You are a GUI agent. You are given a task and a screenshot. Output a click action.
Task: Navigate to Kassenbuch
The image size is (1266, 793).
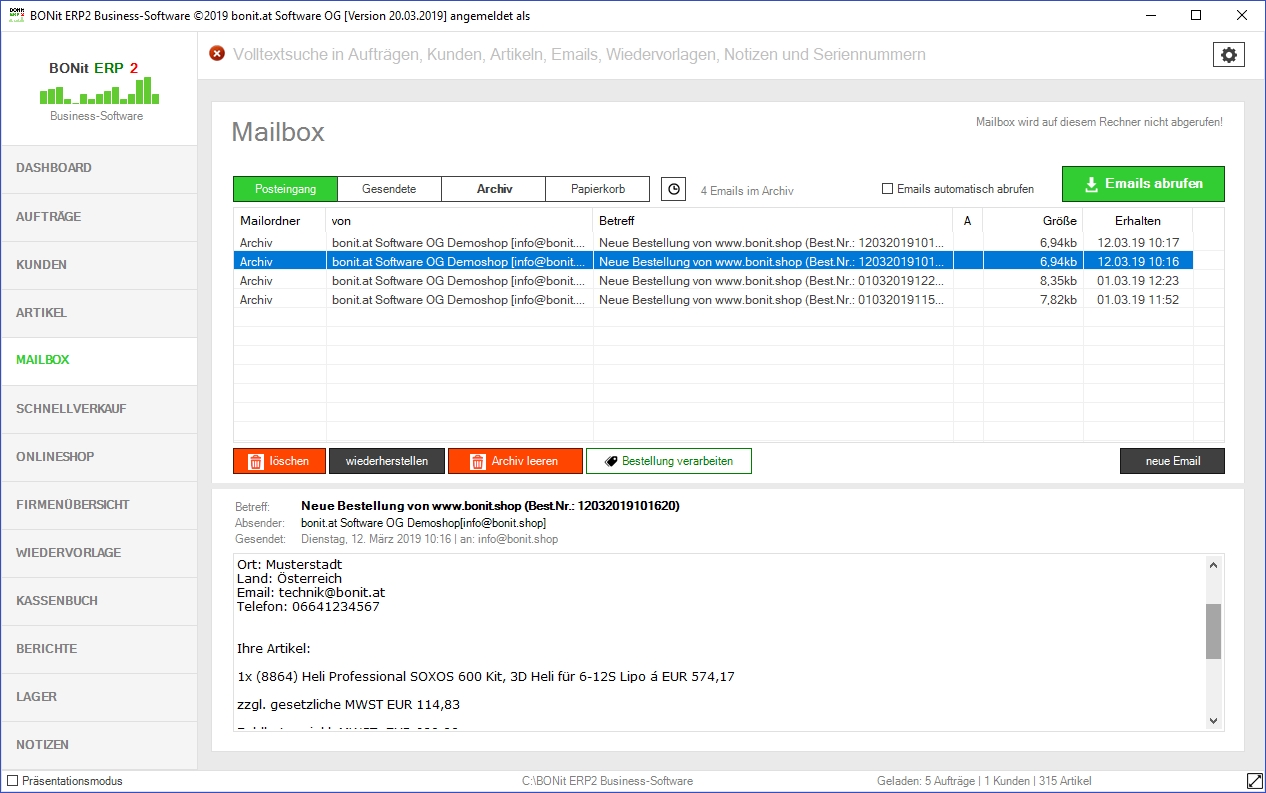tap(98, 600)
